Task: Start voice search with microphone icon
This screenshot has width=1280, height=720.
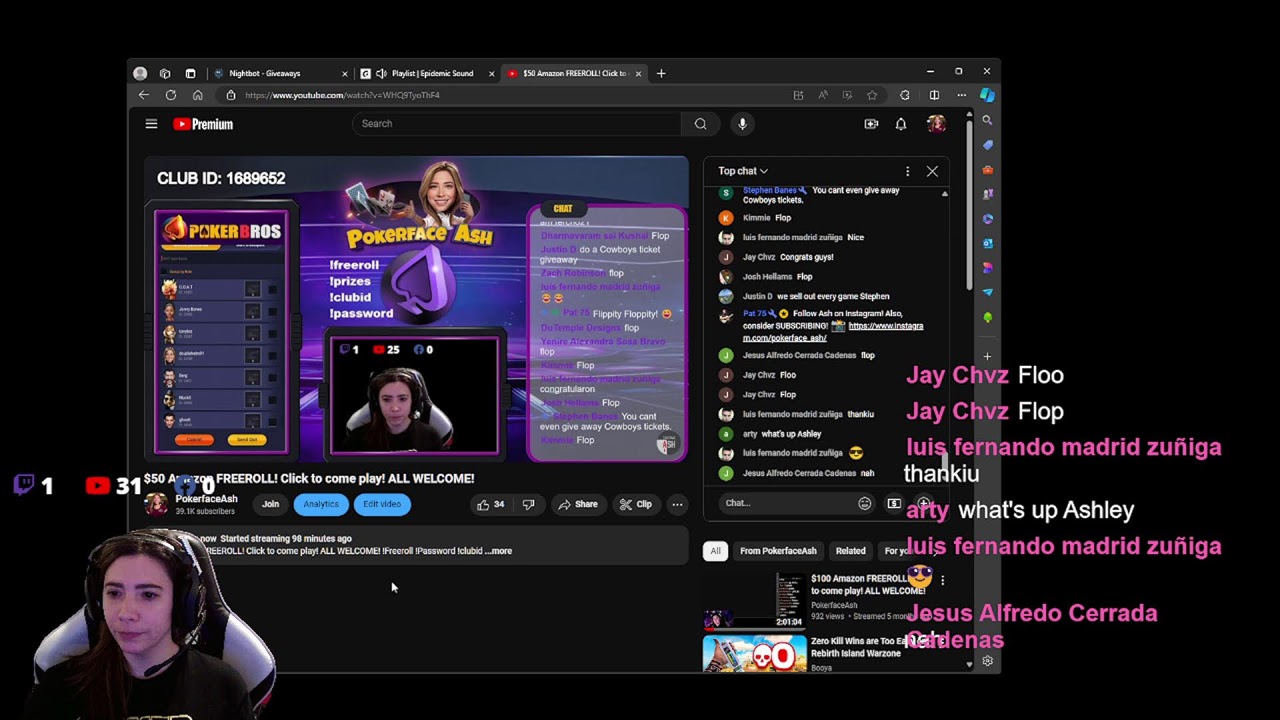Action: [742, 124]
